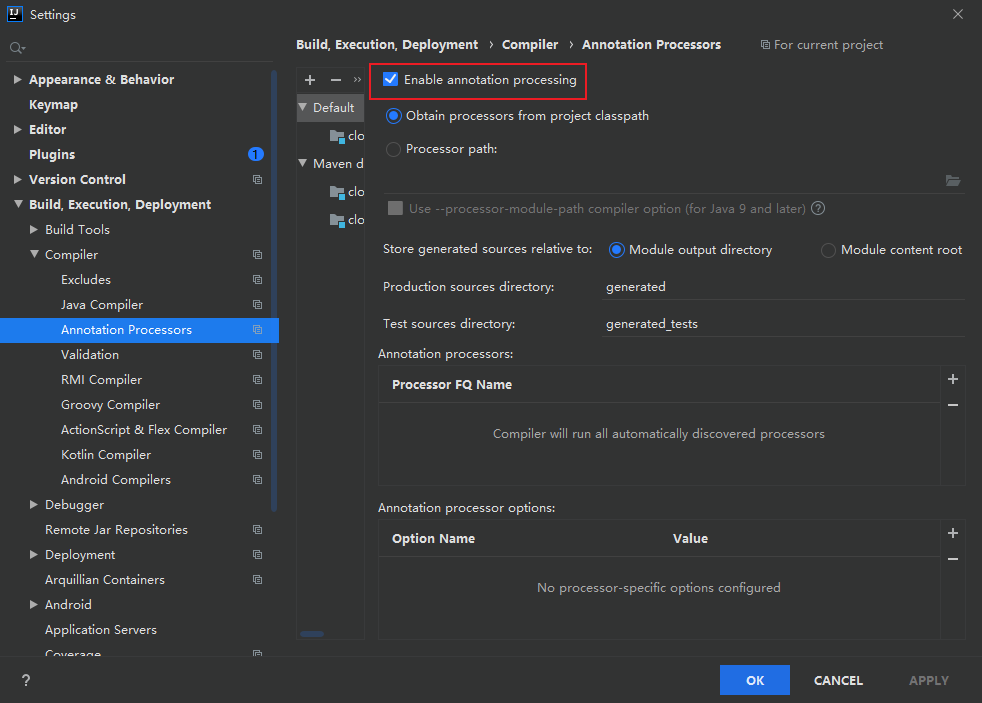Click the search magnifier icon in settings
Image resolution: width=982 pixels, height=703 pixels.
[x=16, y=48]
